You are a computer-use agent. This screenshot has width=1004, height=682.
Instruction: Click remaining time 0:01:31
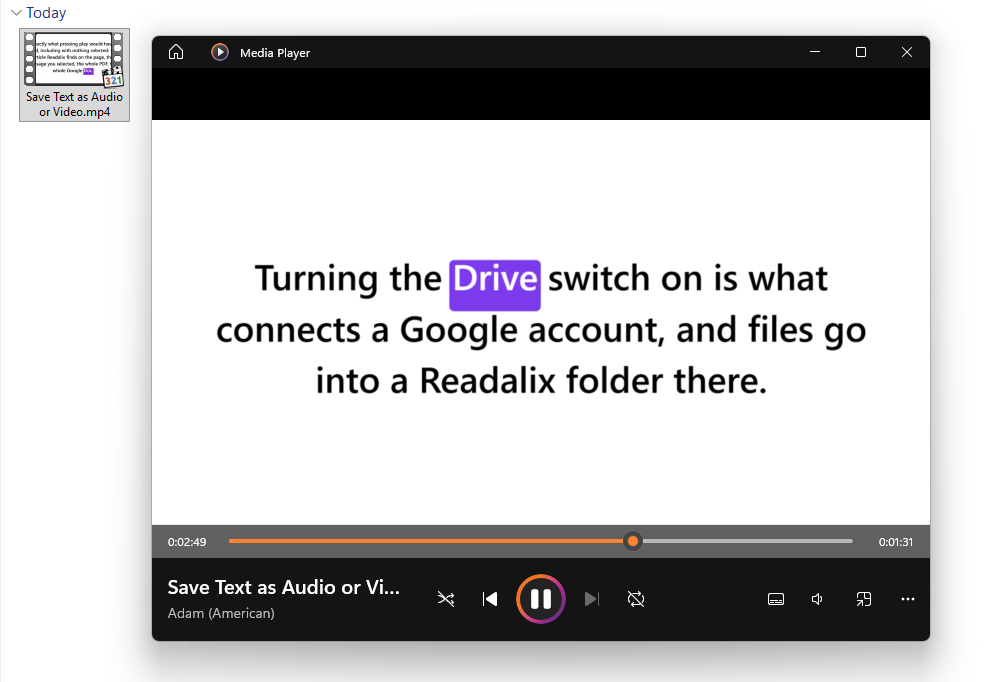tap(896, 542)
